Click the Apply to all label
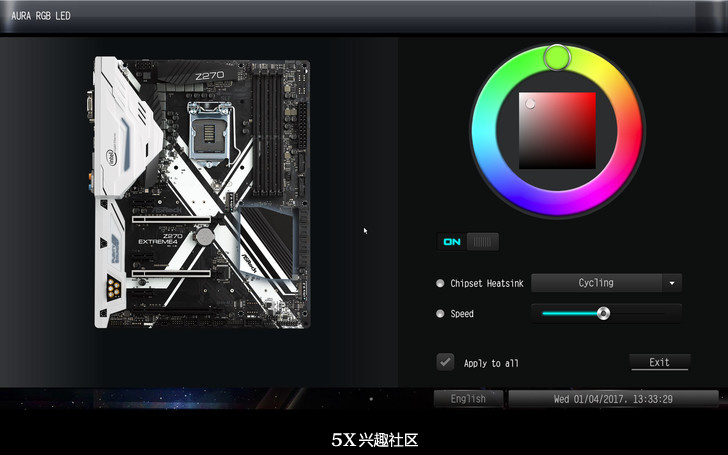728x455 pixels. pyautogui.click(x=491, y=363)
